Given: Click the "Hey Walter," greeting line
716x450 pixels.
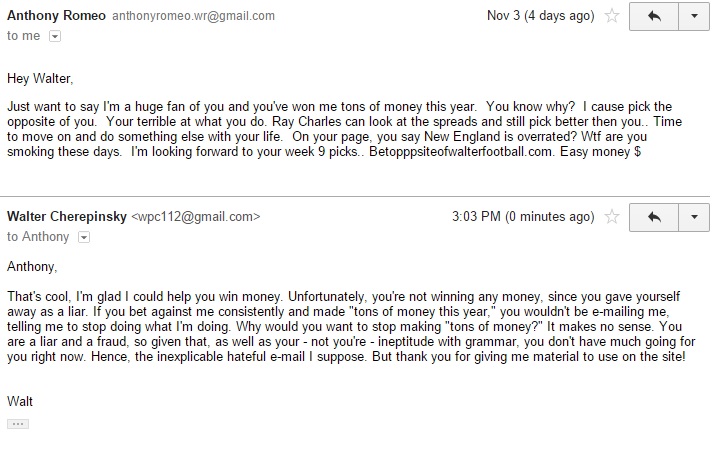Looking at the screenshot, I should [40, 79].
